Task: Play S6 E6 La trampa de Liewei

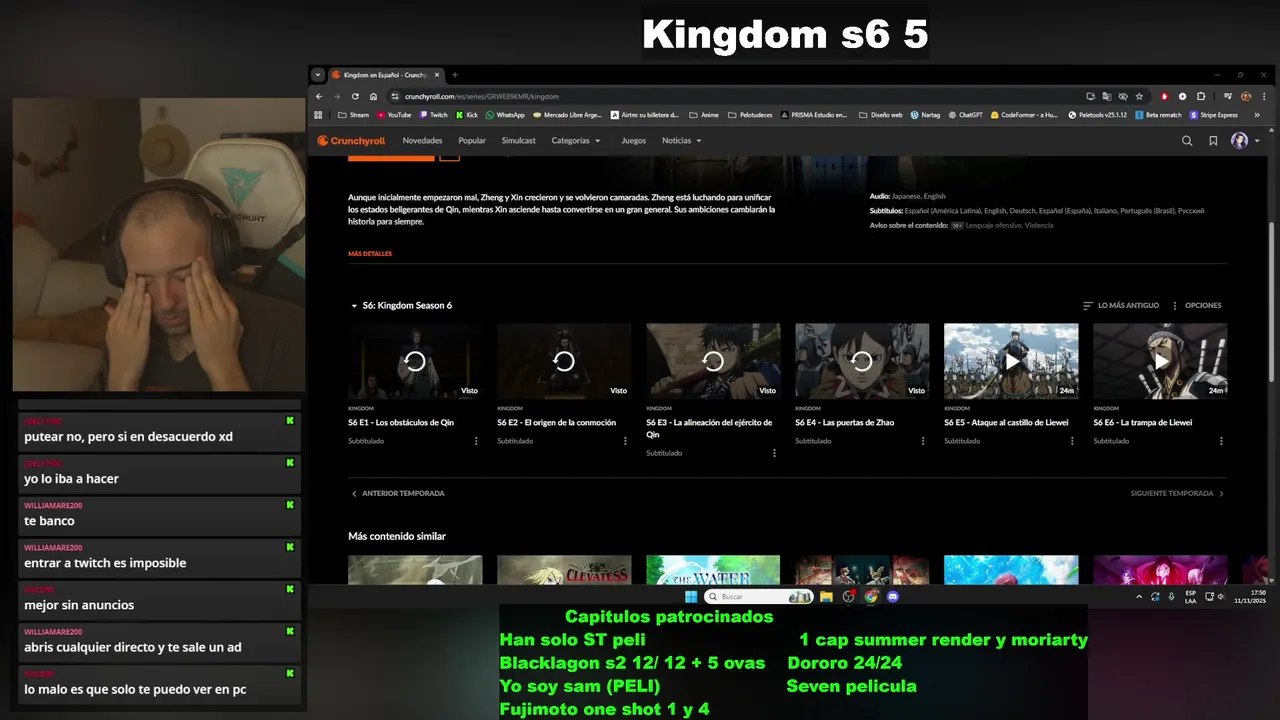Action: pos(1160,361)
